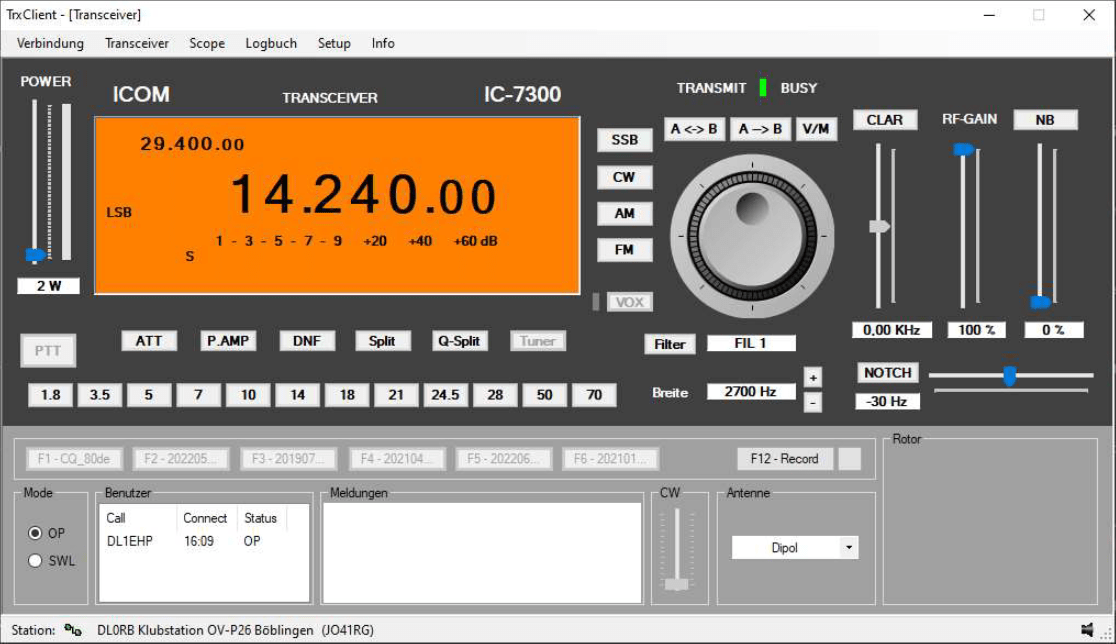Click the speaker icon in status bar
The height and width of the screenshot is (644, 1116).
point(1086,630)
